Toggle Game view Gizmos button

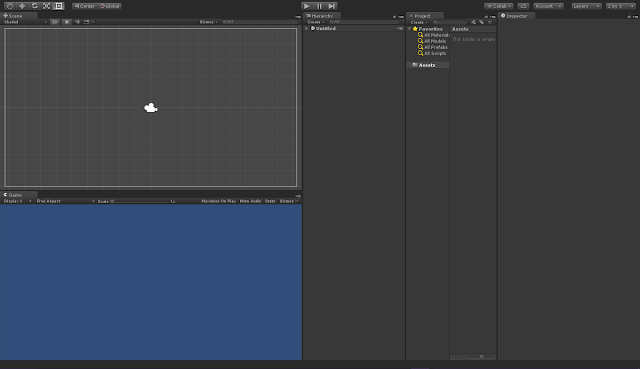(286, 201)
